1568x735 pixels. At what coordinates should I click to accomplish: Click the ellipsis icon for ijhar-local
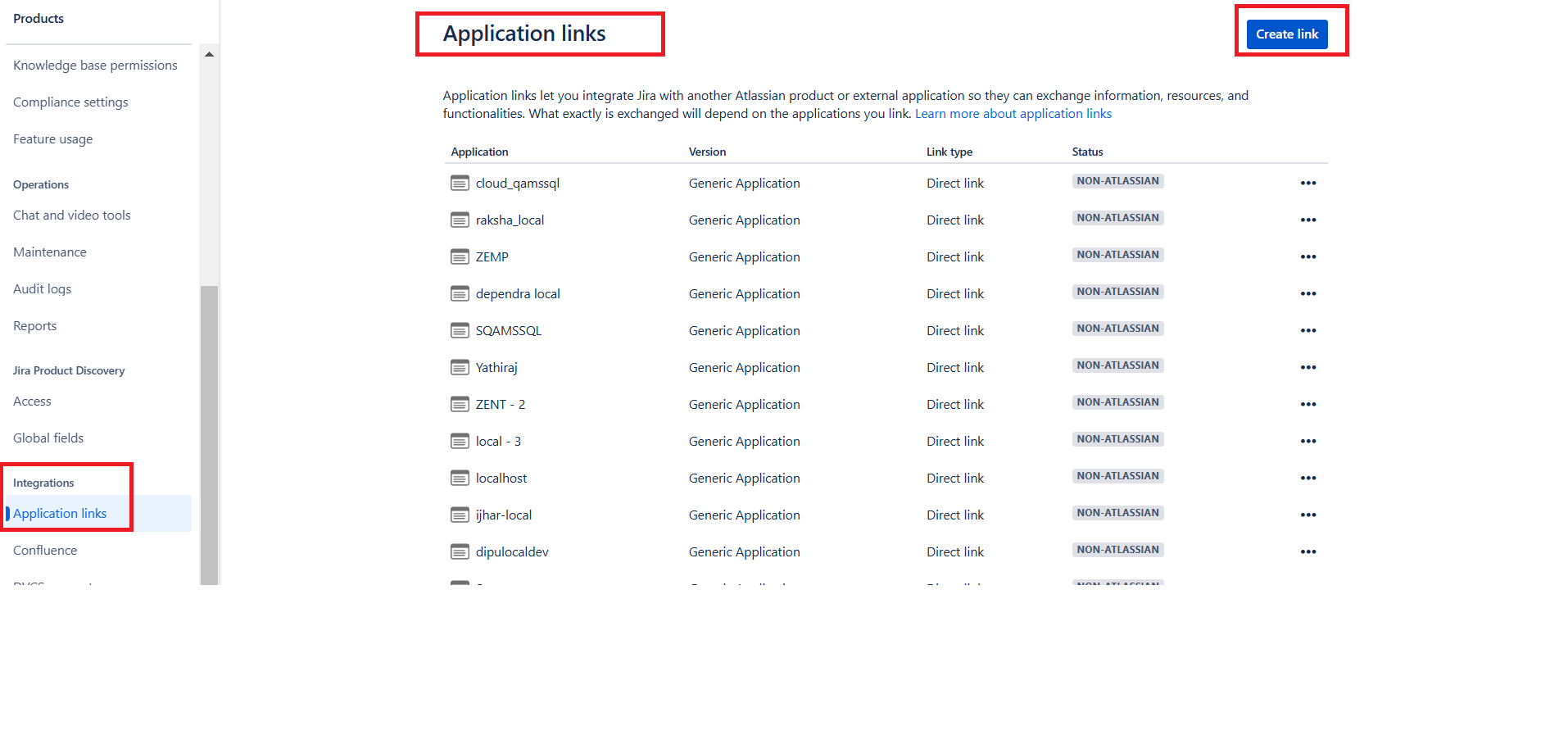[1307, 515]
